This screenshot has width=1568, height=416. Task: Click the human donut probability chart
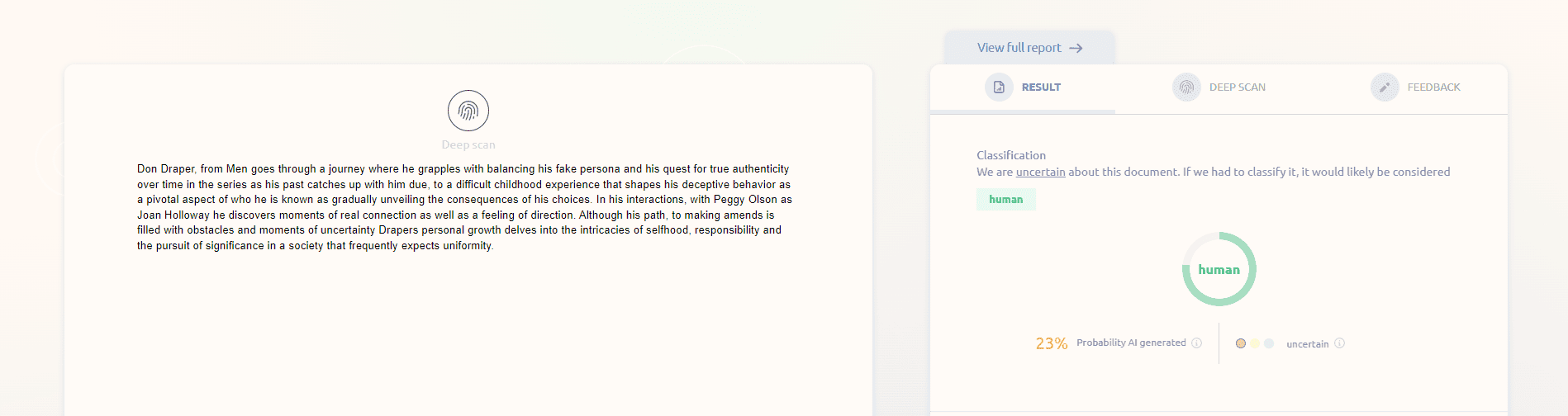tap(1219, 269)
